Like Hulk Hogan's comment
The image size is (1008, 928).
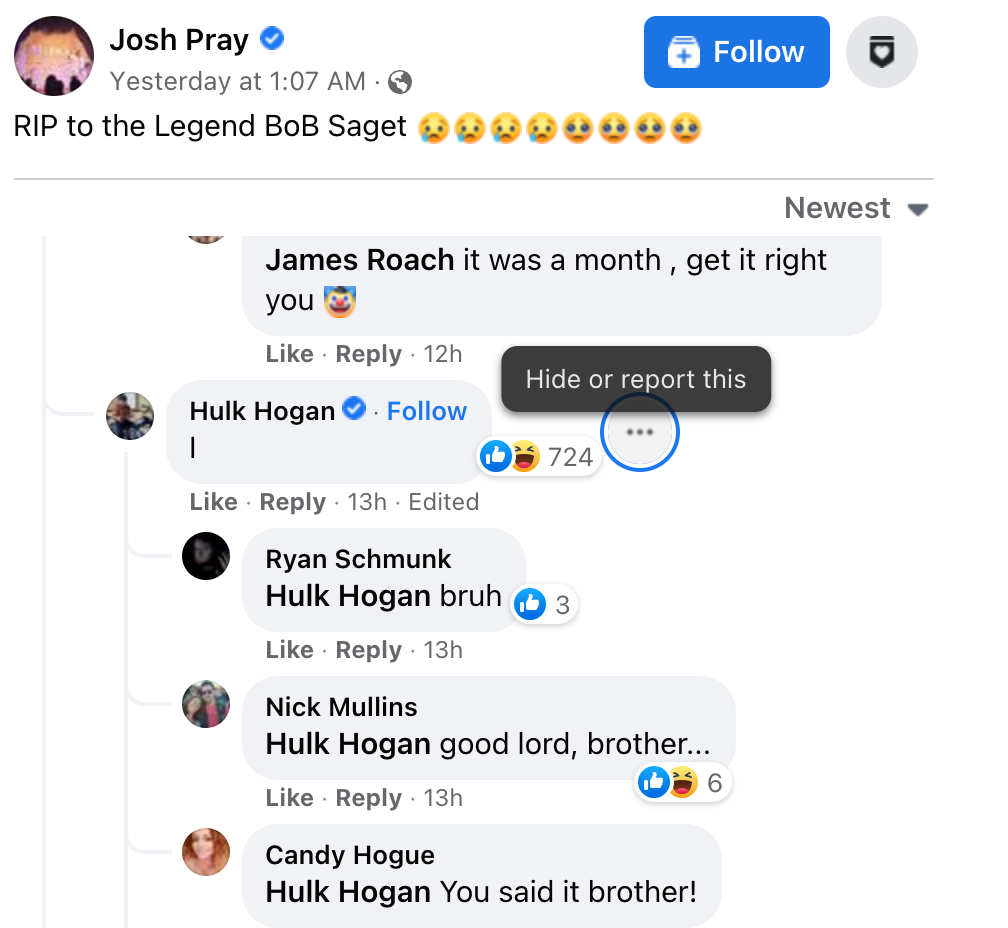pyautogui.click(x=213, y=502)
